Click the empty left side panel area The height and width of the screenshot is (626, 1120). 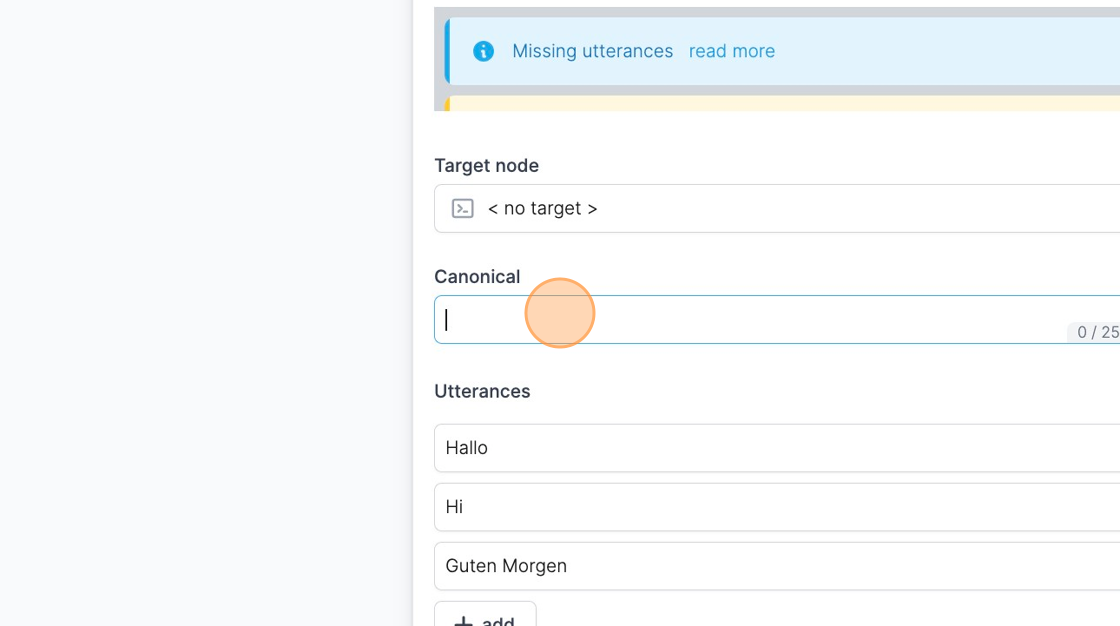point(206,313)
